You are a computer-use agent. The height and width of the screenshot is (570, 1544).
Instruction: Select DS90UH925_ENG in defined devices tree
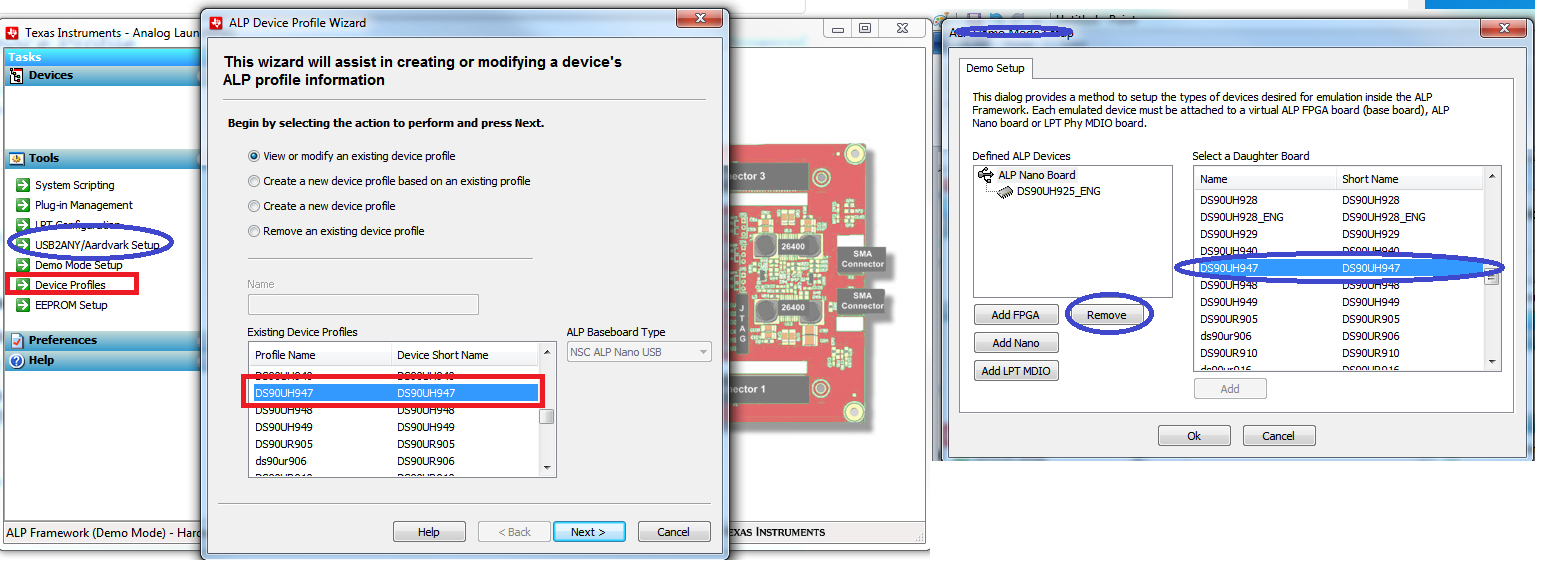pos(1058,191)
